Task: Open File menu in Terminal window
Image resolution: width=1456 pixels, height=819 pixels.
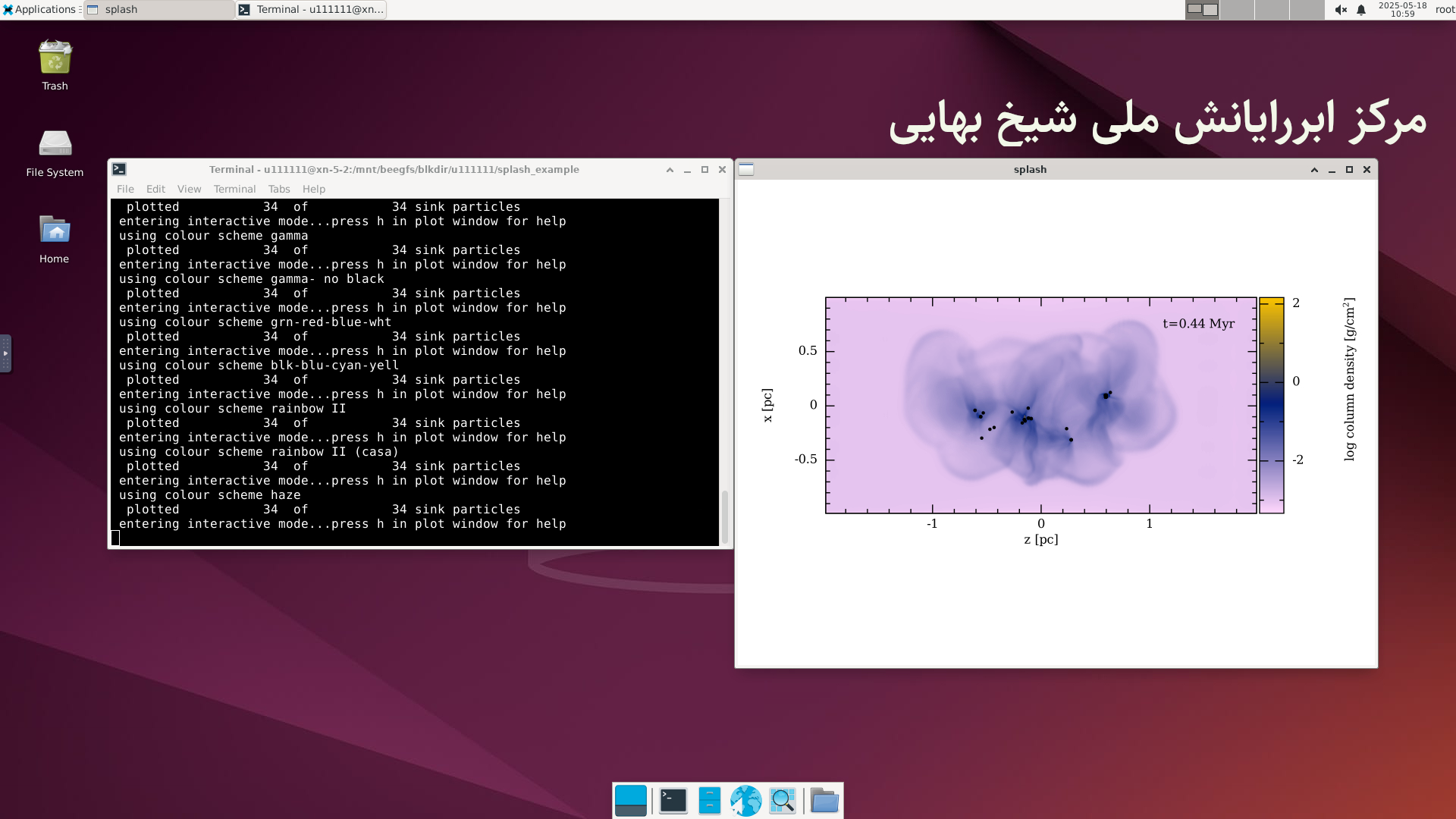Action: [x=125, y=189]
